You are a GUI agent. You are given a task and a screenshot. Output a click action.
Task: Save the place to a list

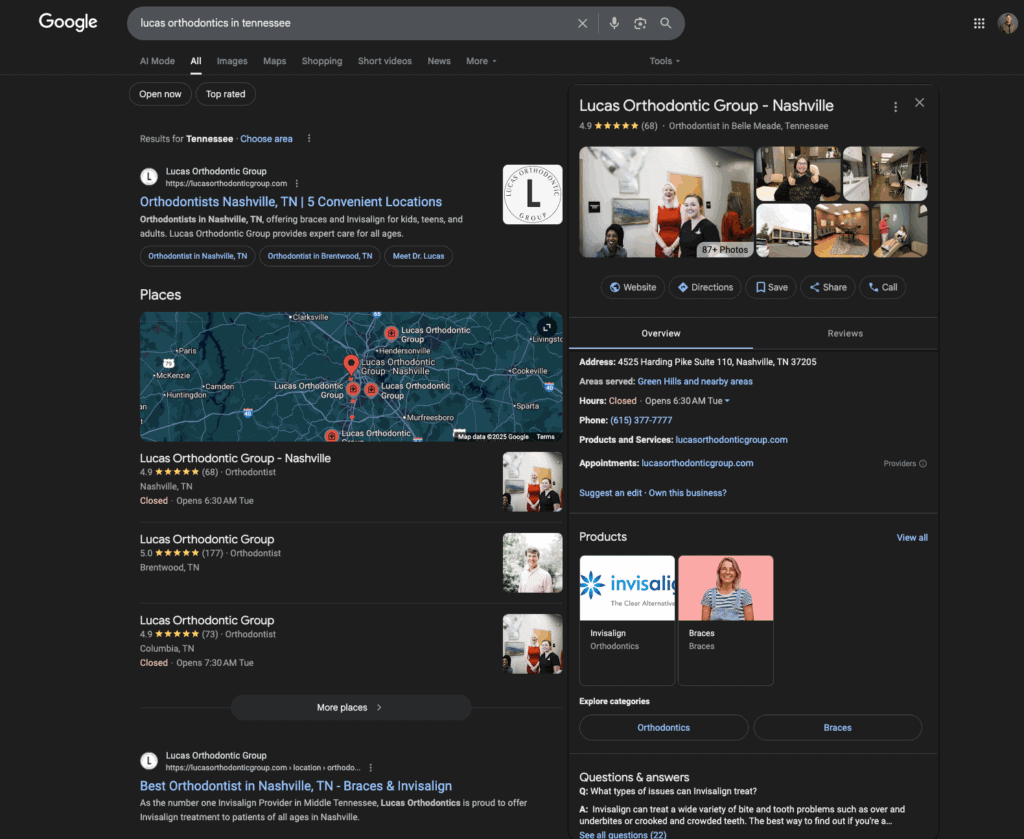(x=771, y=287)
